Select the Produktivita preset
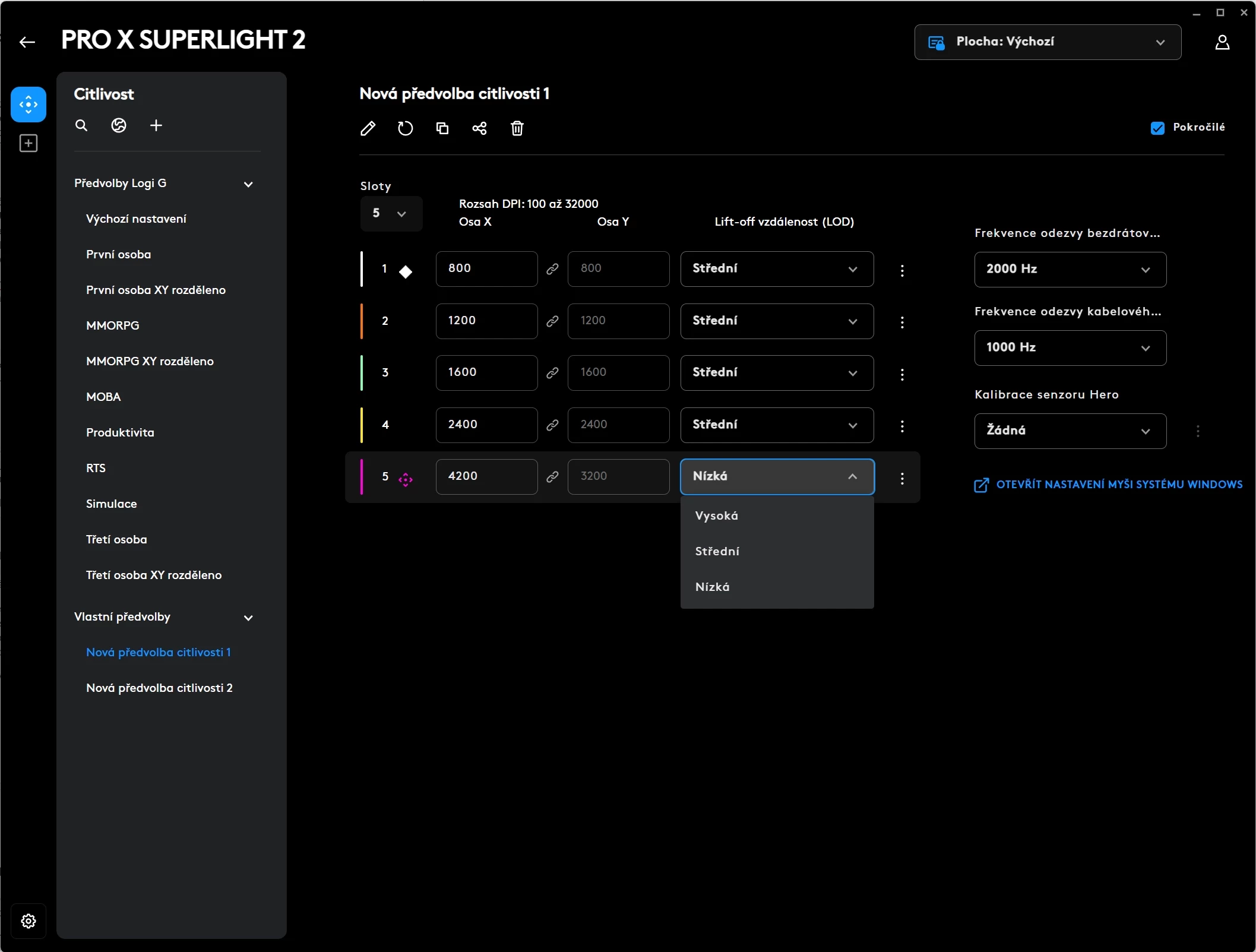The height and width of the screenshot is (952, 1256). (120, 433)
